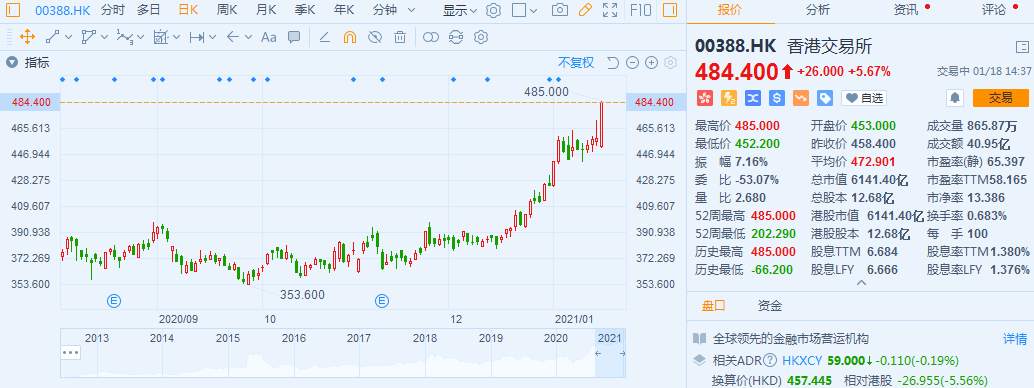Switch to the 多日 multi-day tab
This screenshot has height=388, width=1034.
148,10
